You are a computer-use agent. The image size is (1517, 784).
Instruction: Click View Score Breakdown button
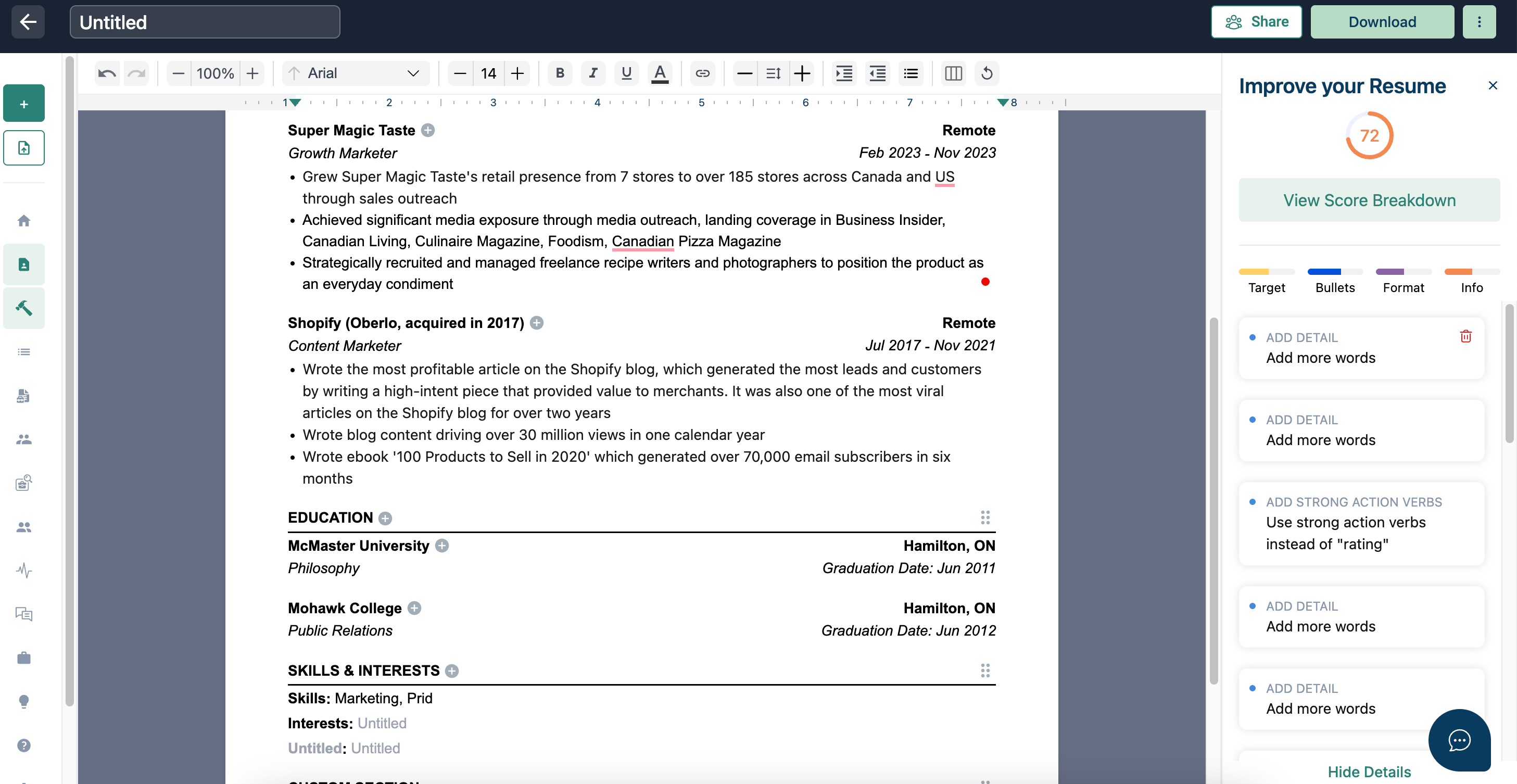(x=1369, y=200)
